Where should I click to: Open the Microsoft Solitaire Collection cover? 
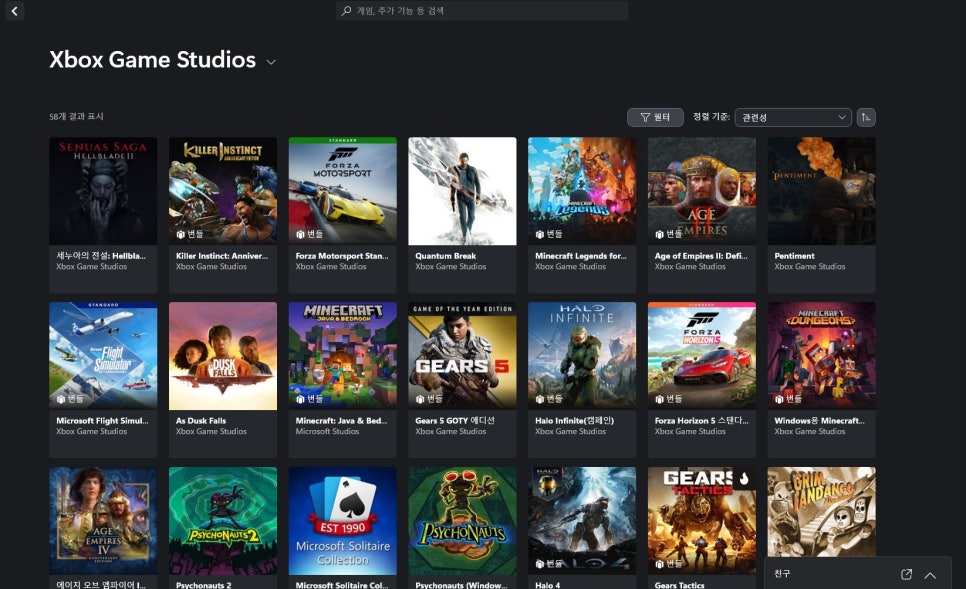343,521
